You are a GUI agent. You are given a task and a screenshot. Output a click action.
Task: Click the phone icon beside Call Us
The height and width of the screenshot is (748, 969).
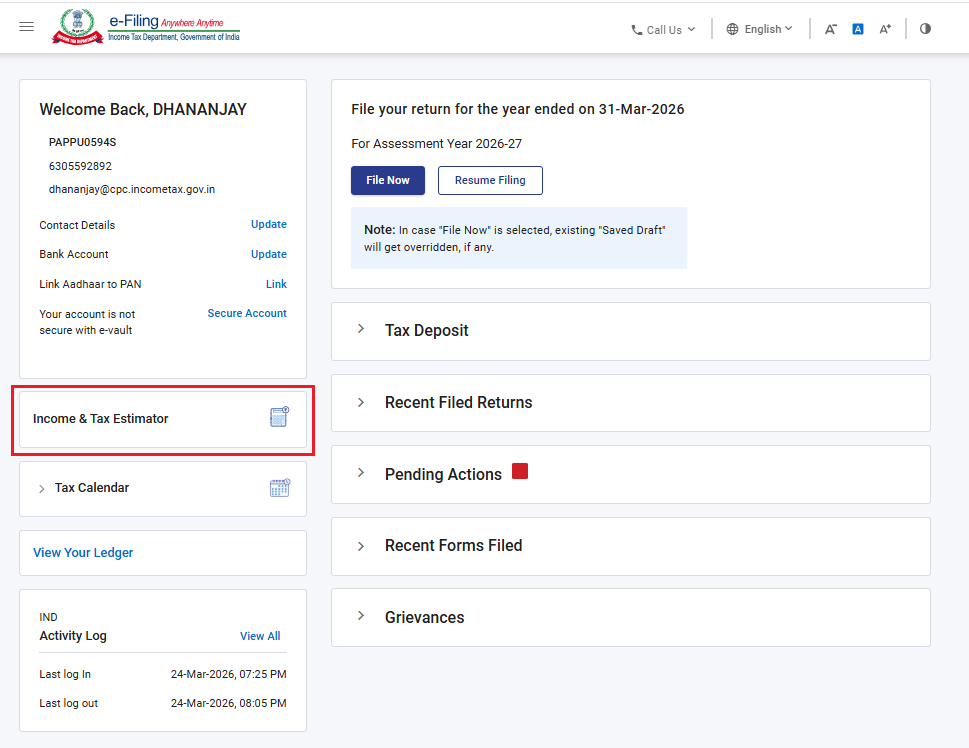tap(637, 30)
